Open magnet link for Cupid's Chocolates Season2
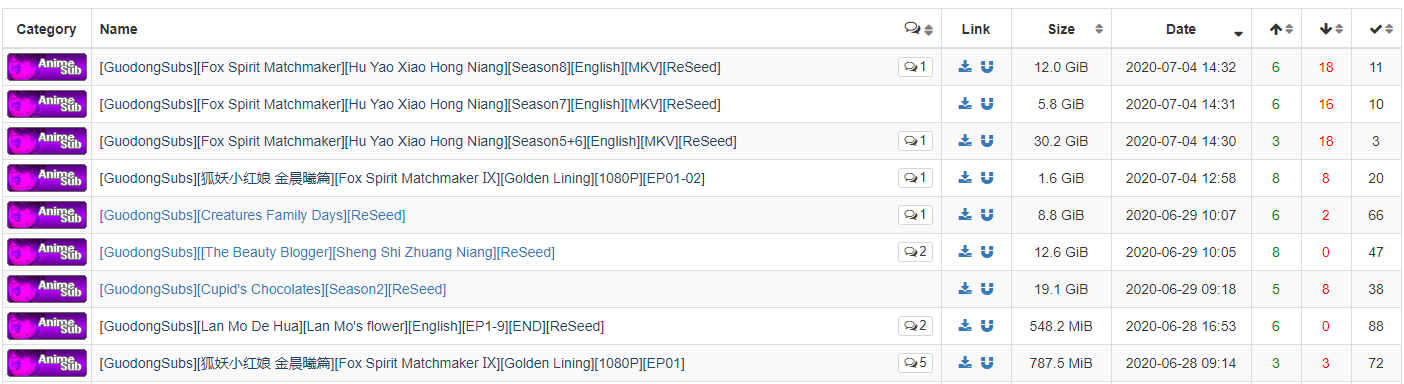The image size is (1404, 384). point(987,289)
